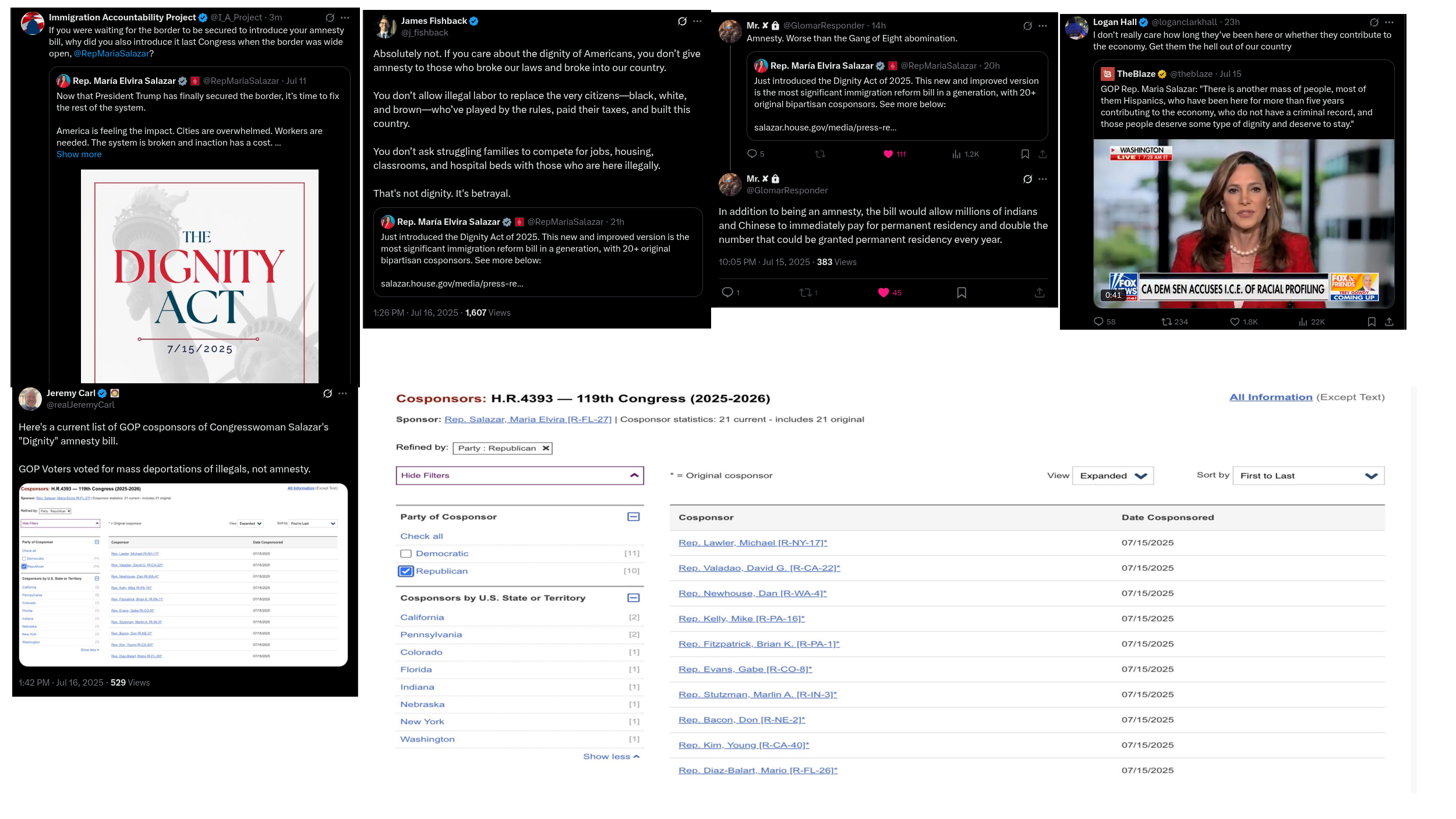This screenshot has height=819, width=1456.
Task: Click the Date Cosponsored column header
Action: coord(1168,518)
